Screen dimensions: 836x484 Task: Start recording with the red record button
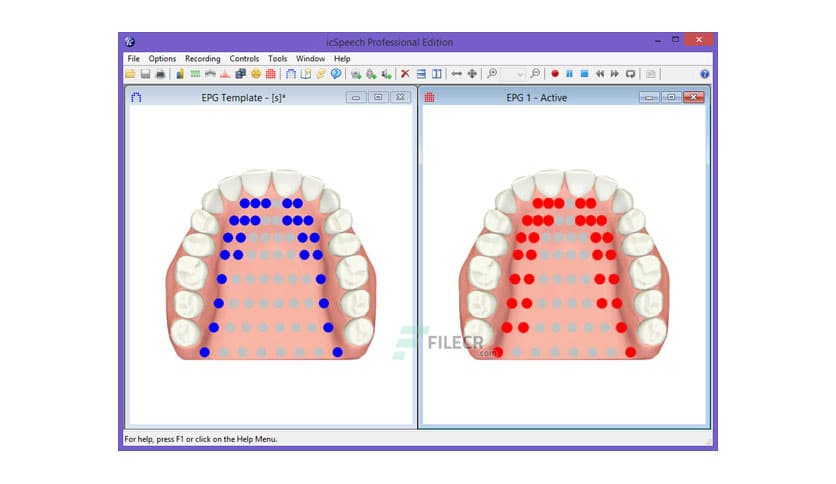tap(555, 74)
